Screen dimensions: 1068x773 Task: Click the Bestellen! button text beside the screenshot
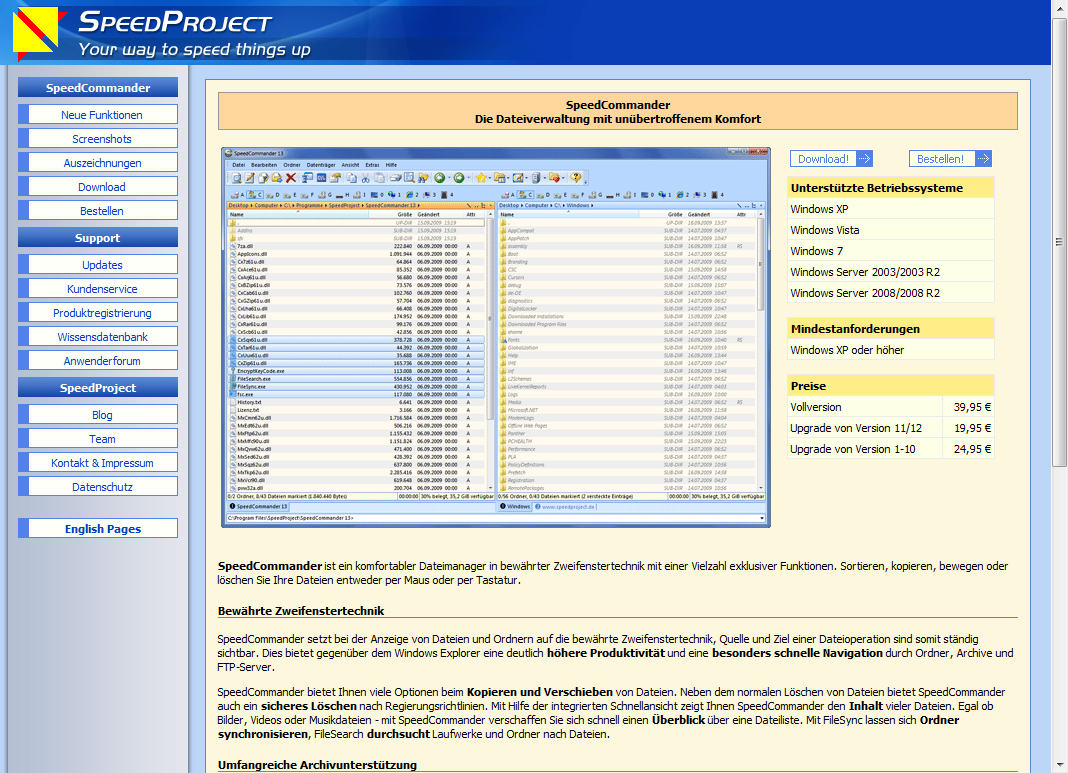940,159
